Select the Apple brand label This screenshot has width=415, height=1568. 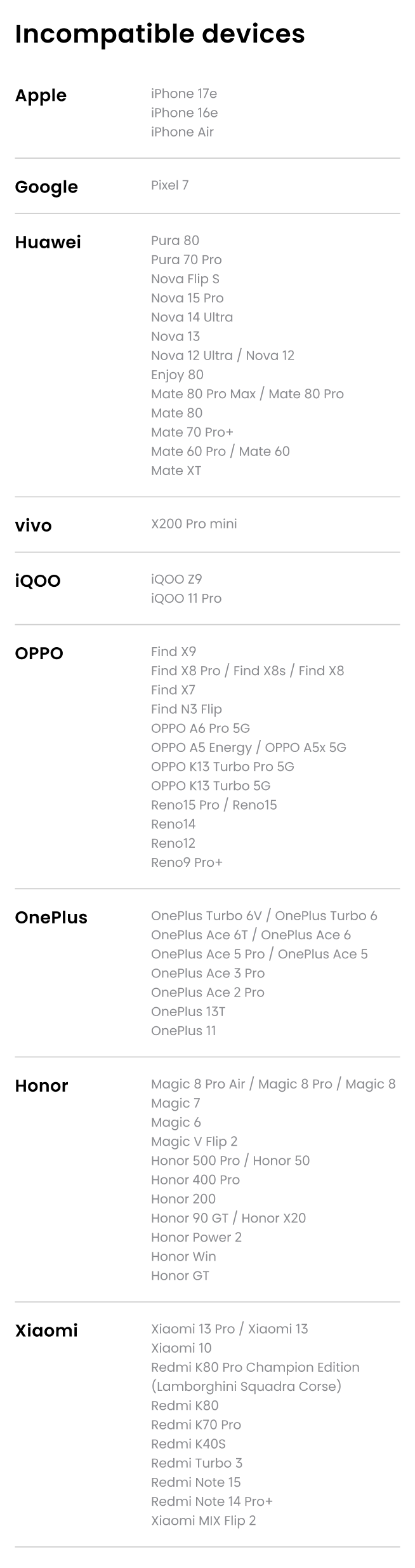click(x=41, y=96)
